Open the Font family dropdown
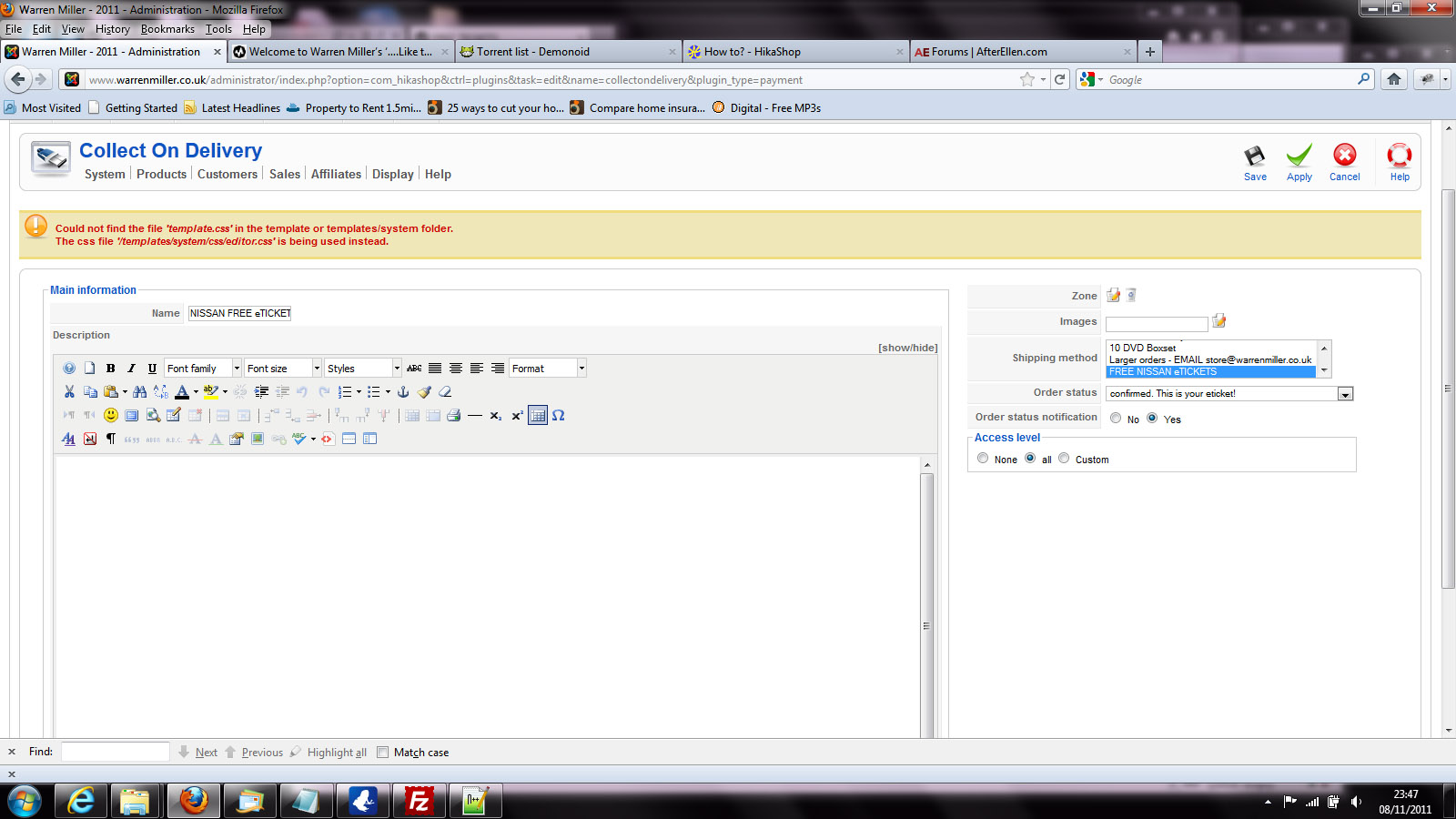 tap(204, 369)
